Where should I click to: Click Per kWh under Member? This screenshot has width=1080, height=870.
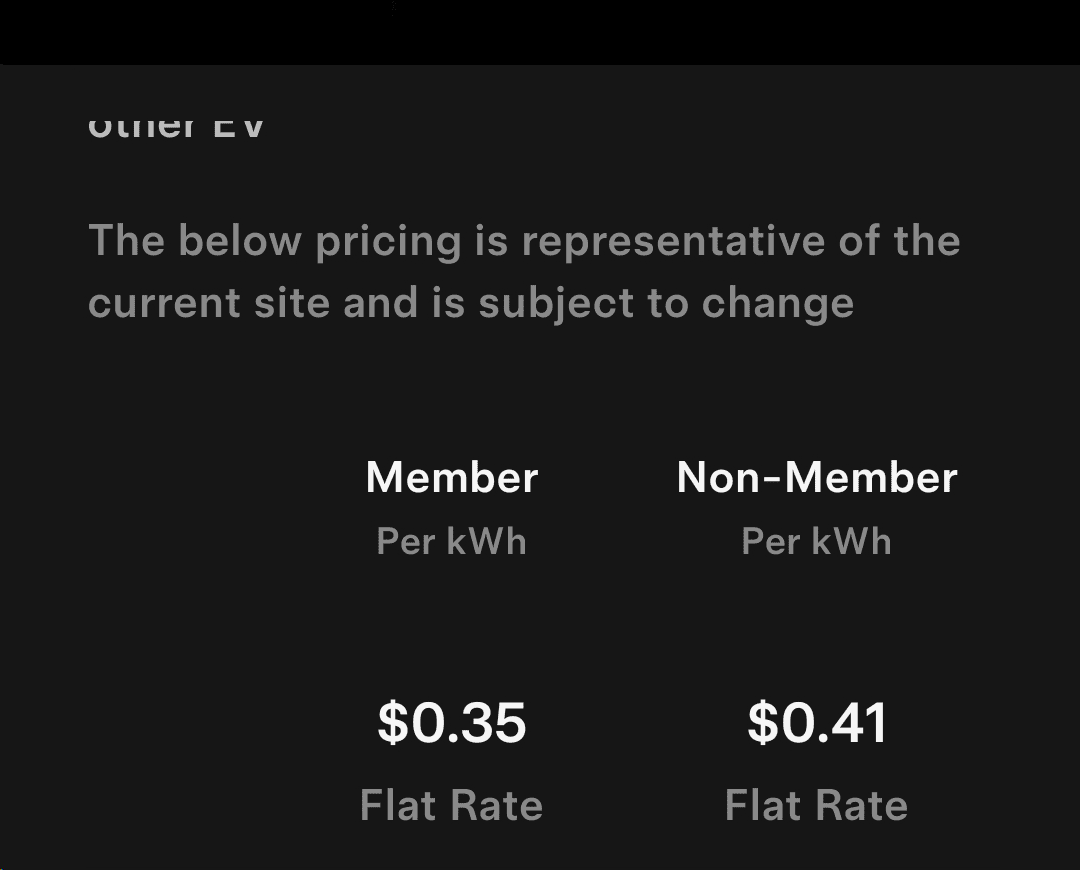point(451,542)
